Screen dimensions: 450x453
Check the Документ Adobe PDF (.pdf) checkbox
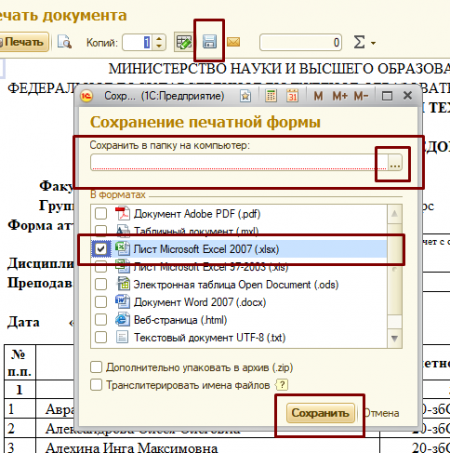coord(101,213)
